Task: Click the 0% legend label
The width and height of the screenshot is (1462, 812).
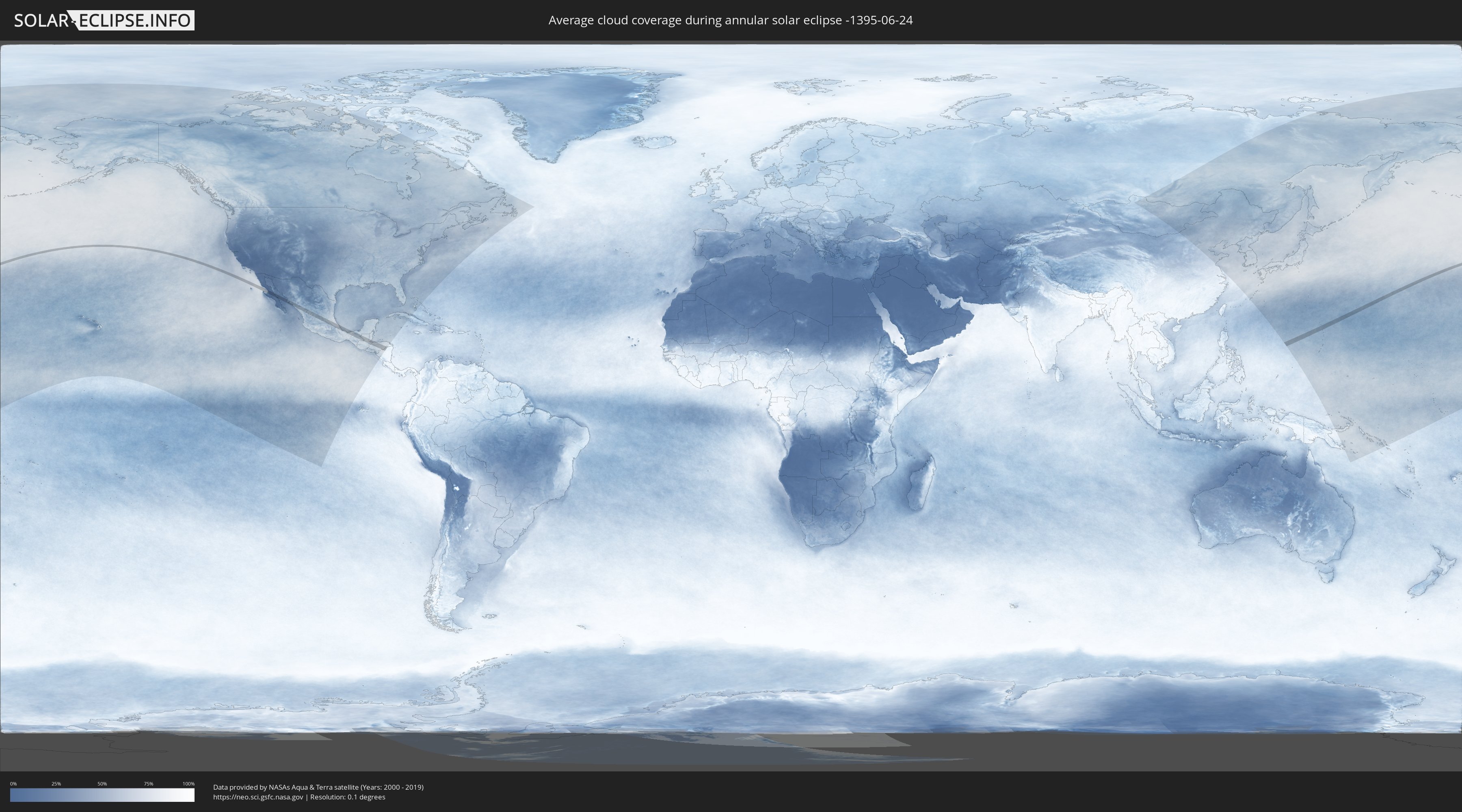Action: coord(13,784)
